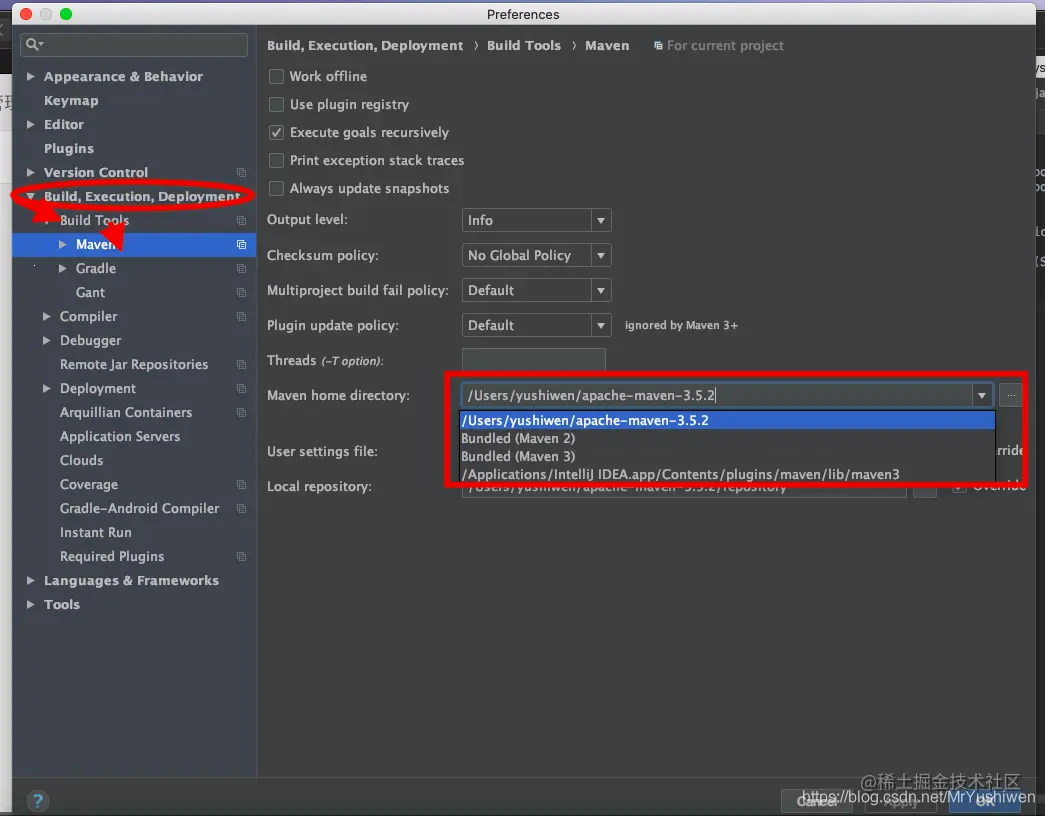Open the Output level Info dropdown
This screenshot has height=816, width=1045.
[536, 220]
